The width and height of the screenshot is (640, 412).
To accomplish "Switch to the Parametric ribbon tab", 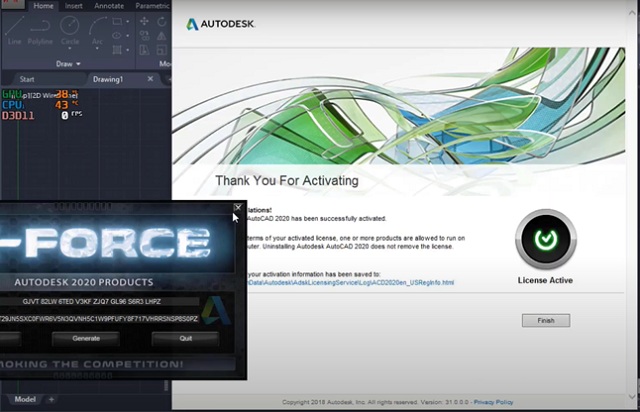I will click(152, 6).
